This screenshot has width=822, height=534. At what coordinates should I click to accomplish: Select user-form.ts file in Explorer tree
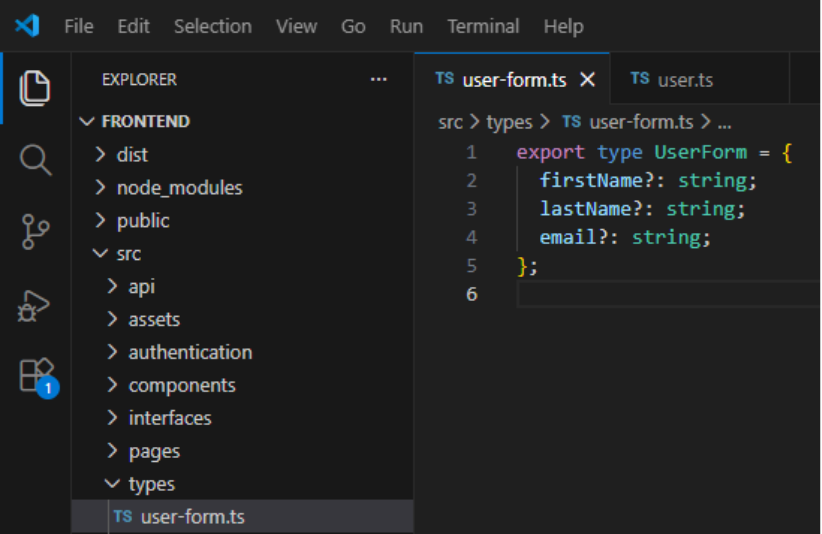coord(192,517)
